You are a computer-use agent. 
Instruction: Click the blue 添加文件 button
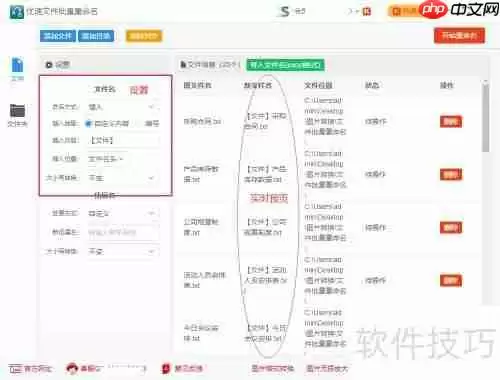[x=58, y=36]
